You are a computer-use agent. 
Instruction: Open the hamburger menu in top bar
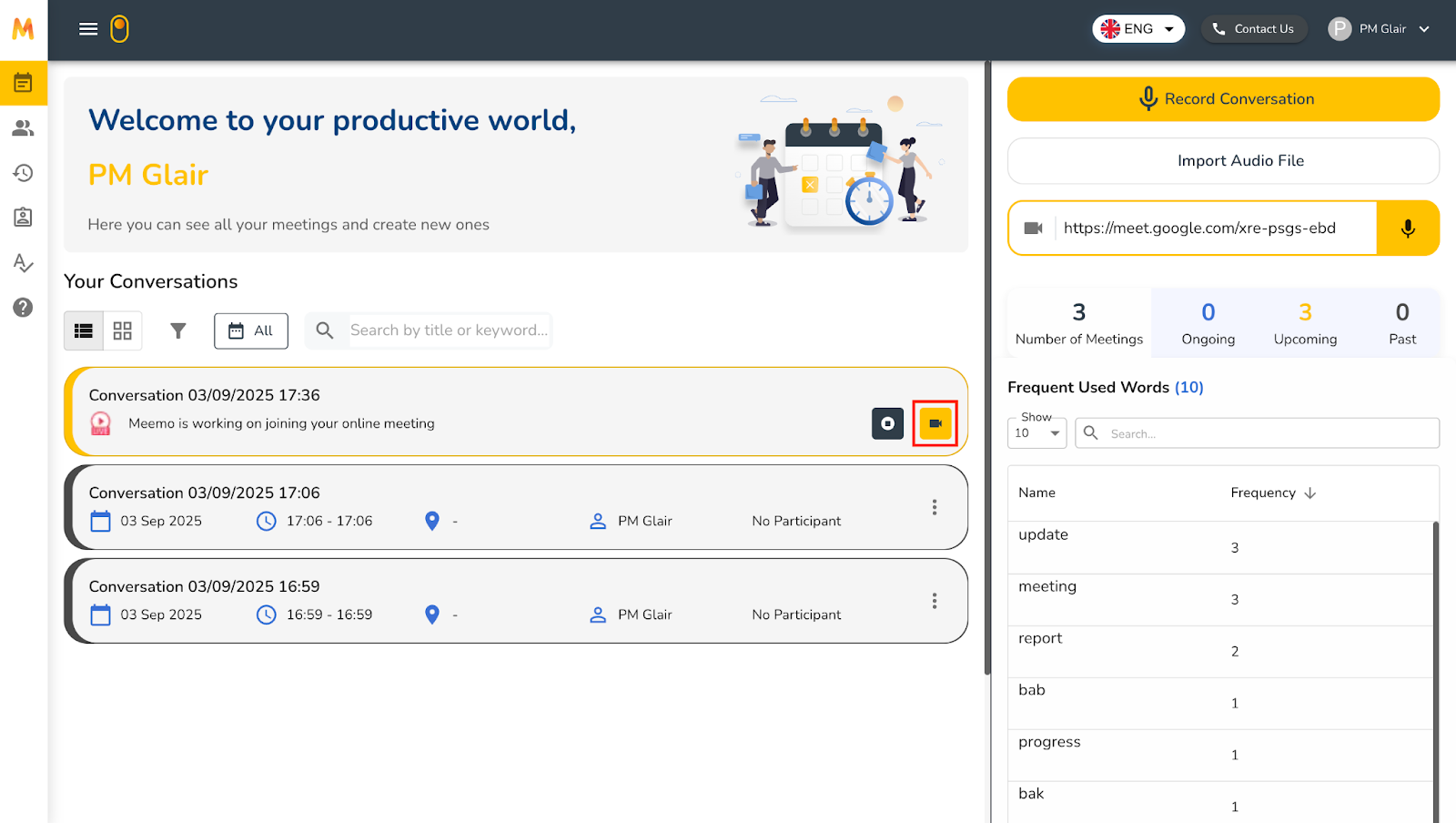pyautogui.click(x=88, y=29)
